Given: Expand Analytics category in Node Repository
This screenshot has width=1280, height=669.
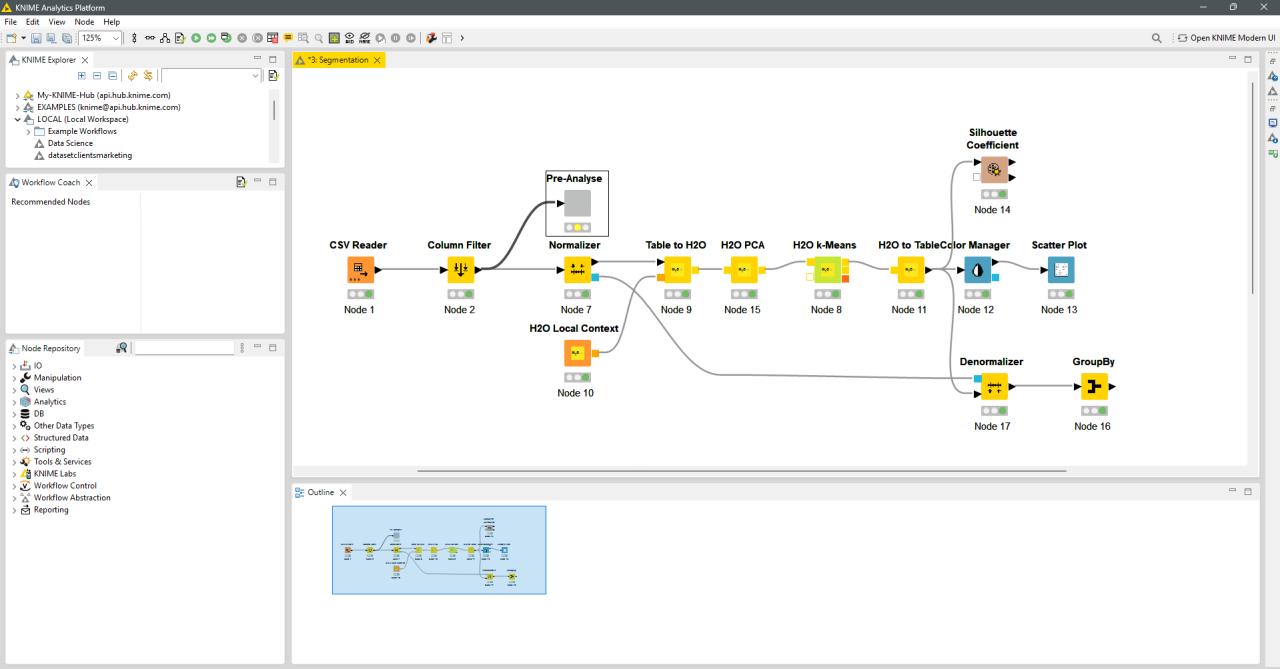Looking at the screenshot, I should pyautogui.click(x=14, y=402).
